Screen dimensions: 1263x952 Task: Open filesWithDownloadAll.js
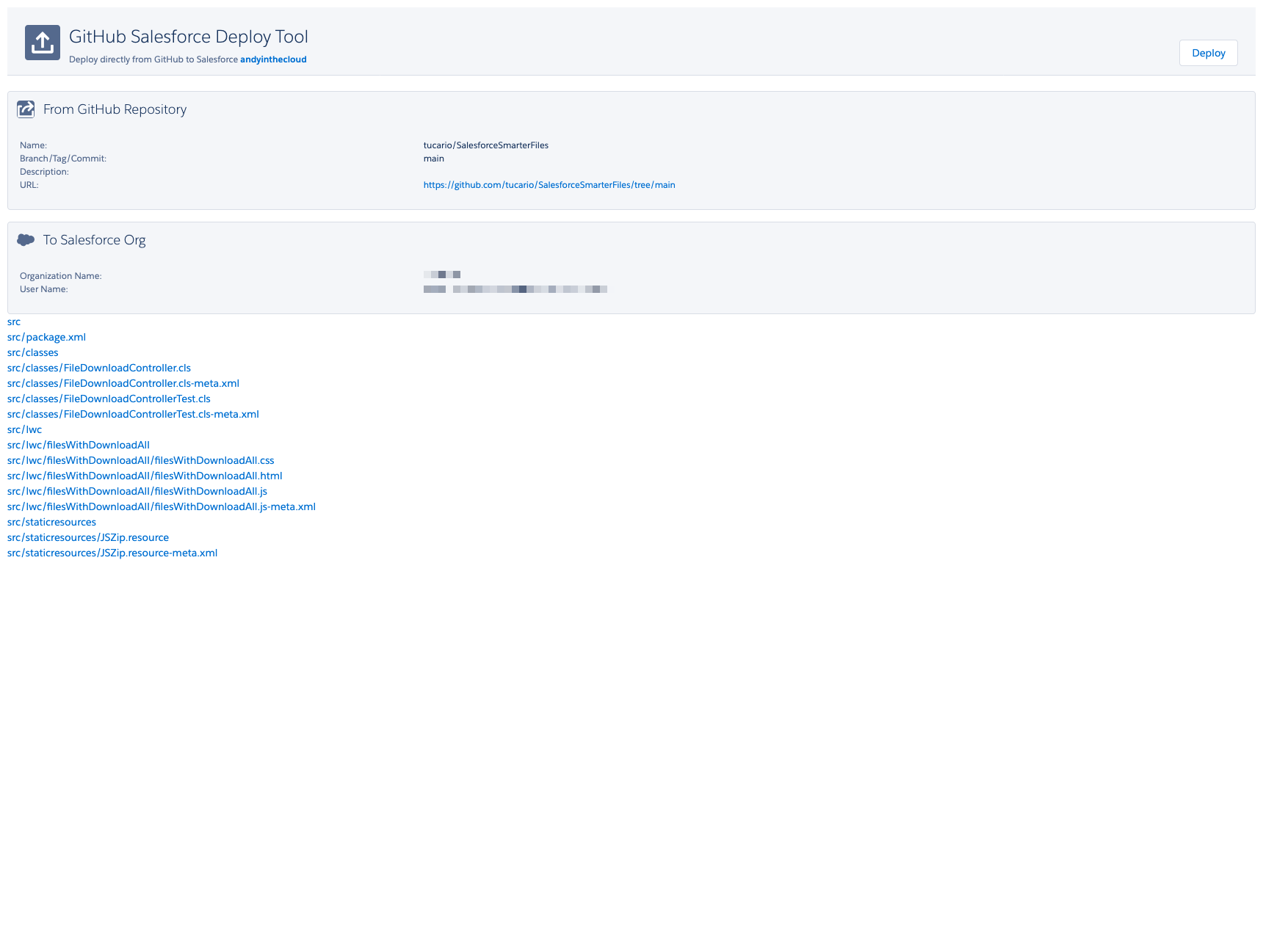pyautogui.click(x=137, y=491)
